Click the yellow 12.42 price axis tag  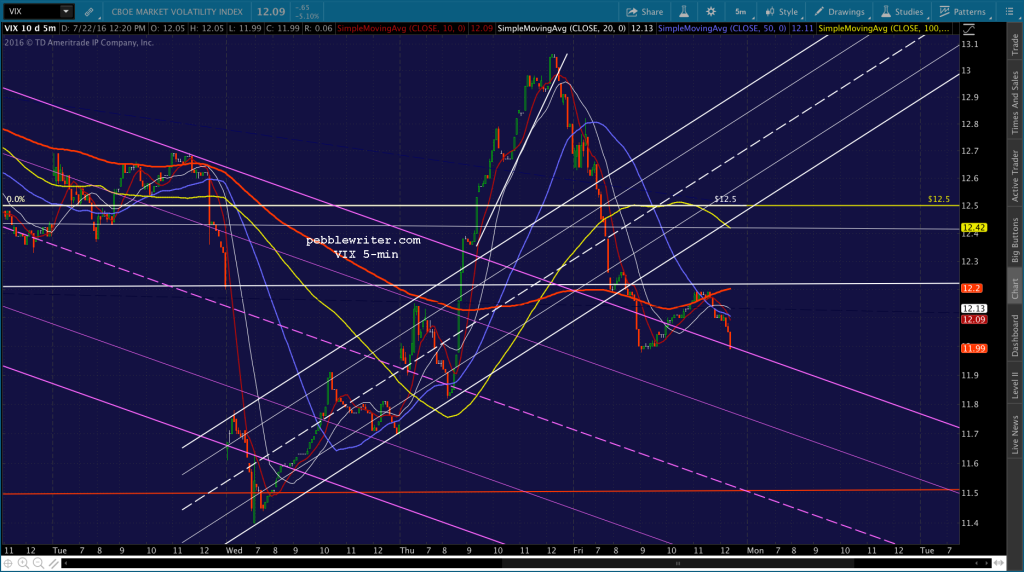[974, 228]
